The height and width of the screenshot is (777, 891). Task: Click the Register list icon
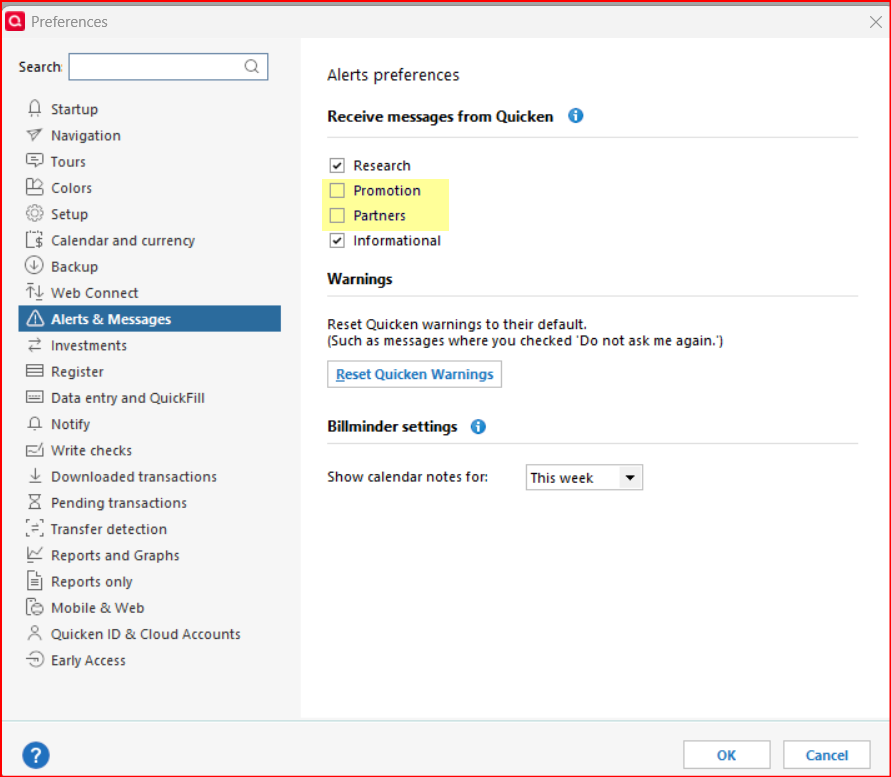(35, 371)
